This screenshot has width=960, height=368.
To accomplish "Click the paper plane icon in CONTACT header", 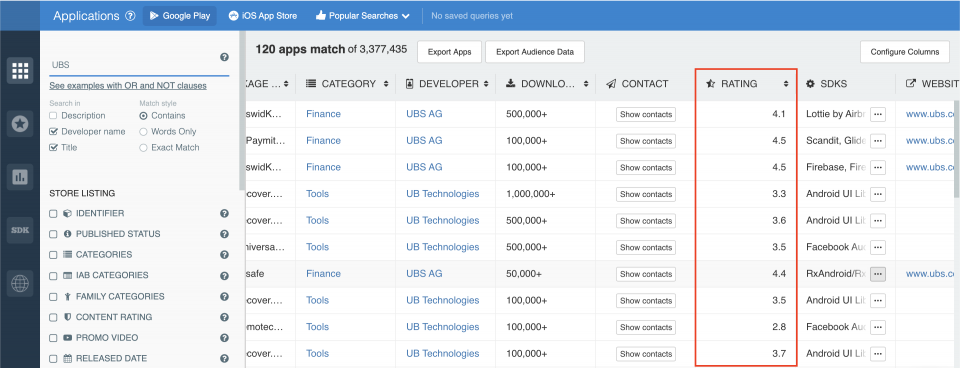I will click(x=610, y=84).
